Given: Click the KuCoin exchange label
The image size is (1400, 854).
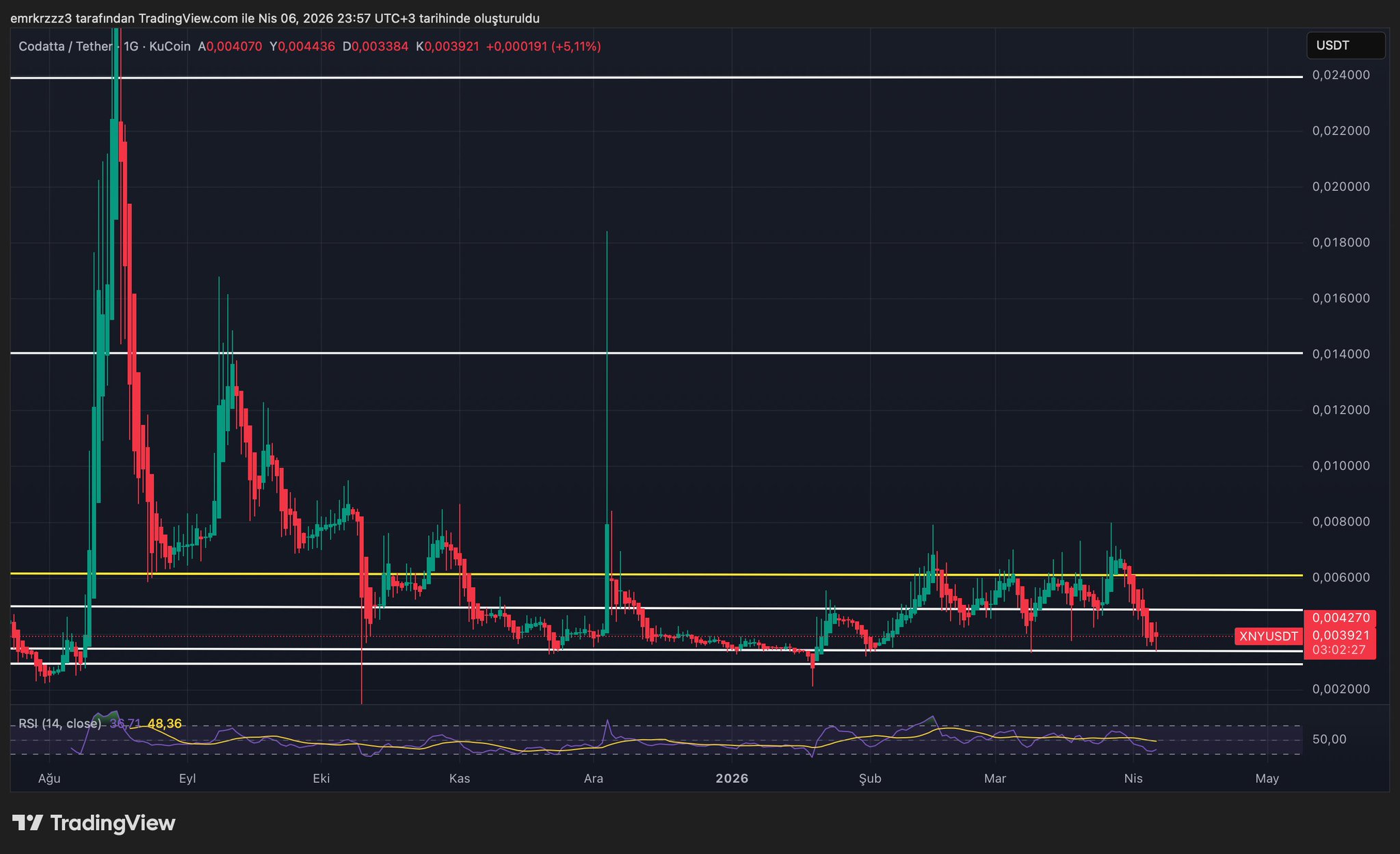Looking at the screenshot, I should tap(170, 47).
